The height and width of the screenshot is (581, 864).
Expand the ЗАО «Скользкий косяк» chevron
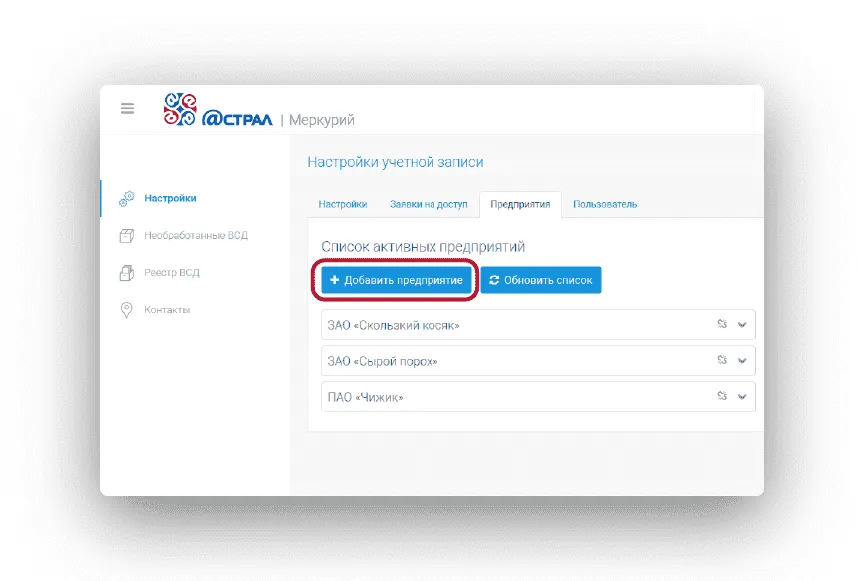pyautogui.click(x=742, y=325)
